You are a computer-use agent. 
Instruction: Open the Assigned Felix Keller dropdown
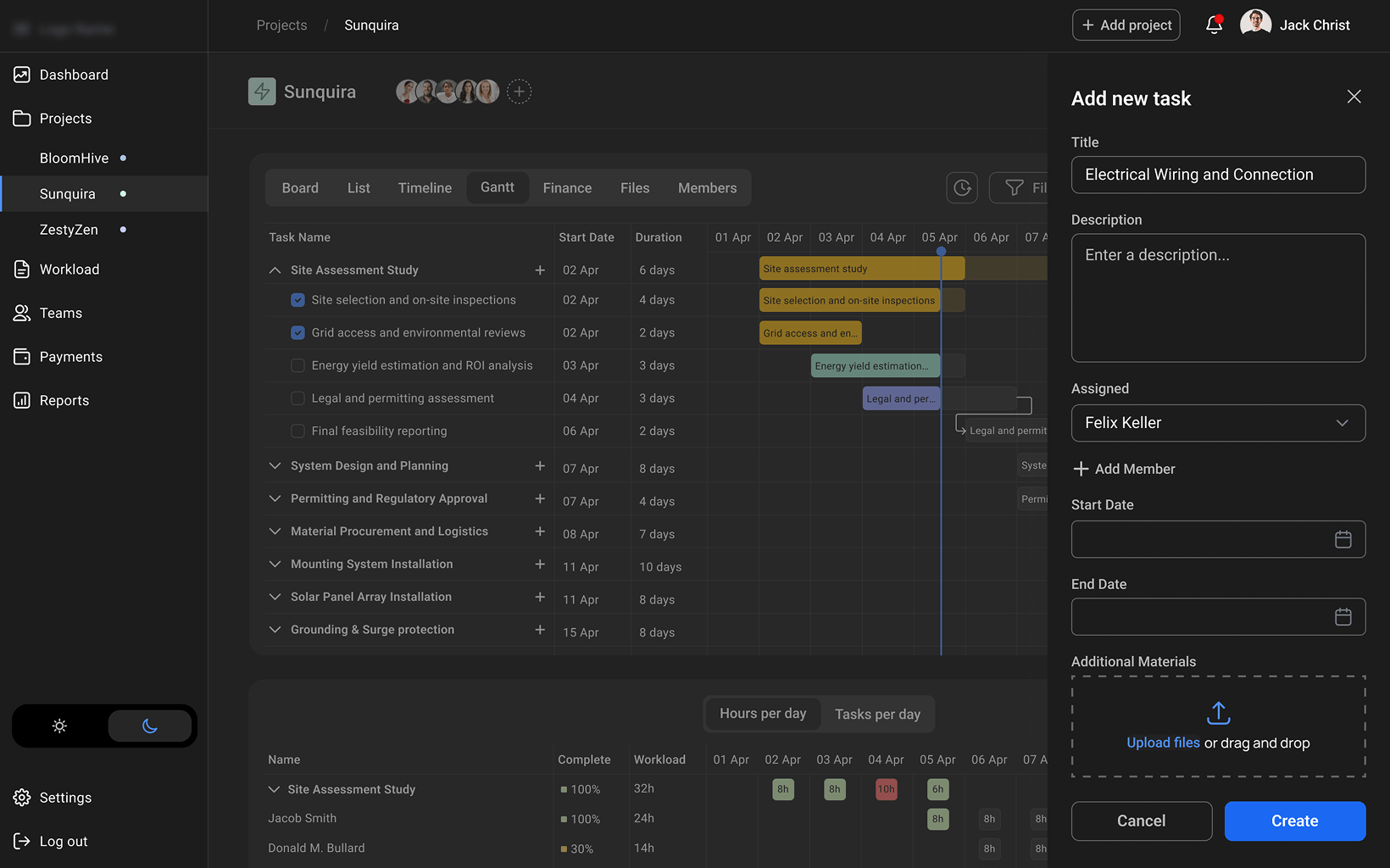click(1218, 423)
